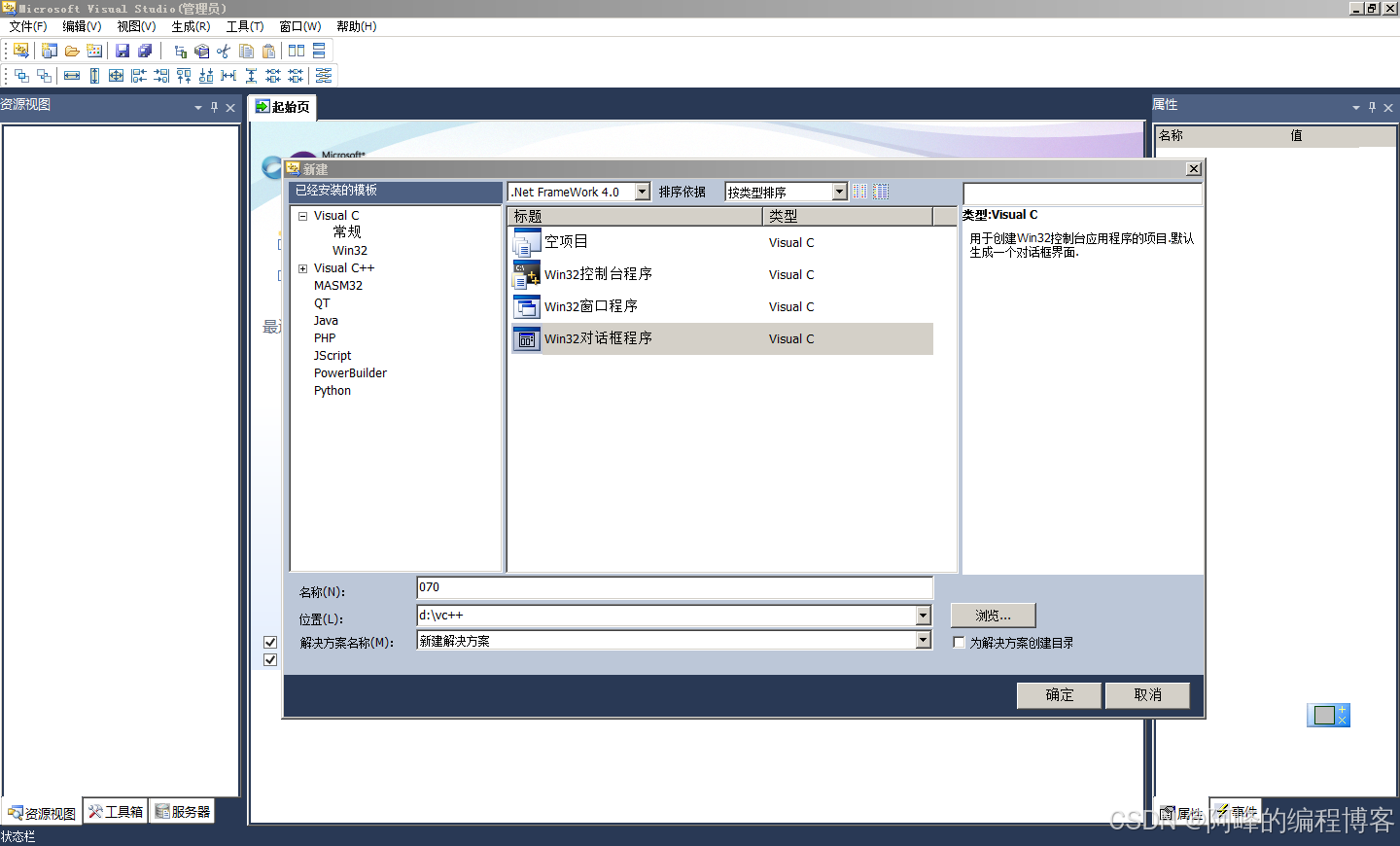Image resolution: width=1400 pixels, height=846 pixels.
Task: Open the 位置 path dropdown arrow
Action: tap(924, 616)
